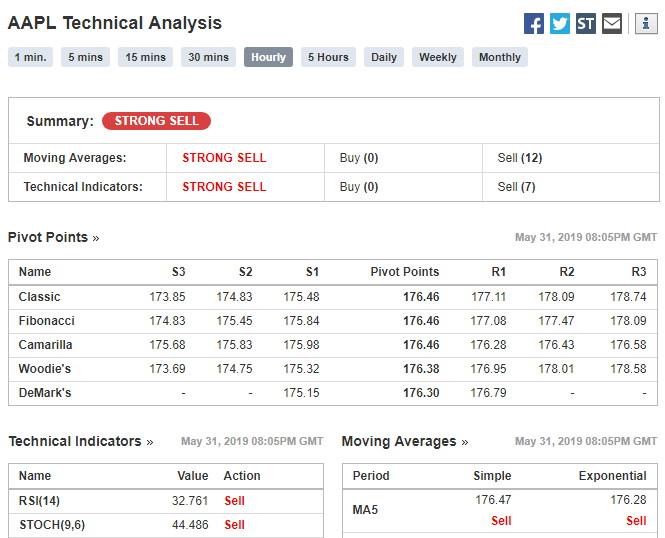Screen dimensions: 665x538
Task: Share analysis on Facebook icon
Action: point(534,23)
